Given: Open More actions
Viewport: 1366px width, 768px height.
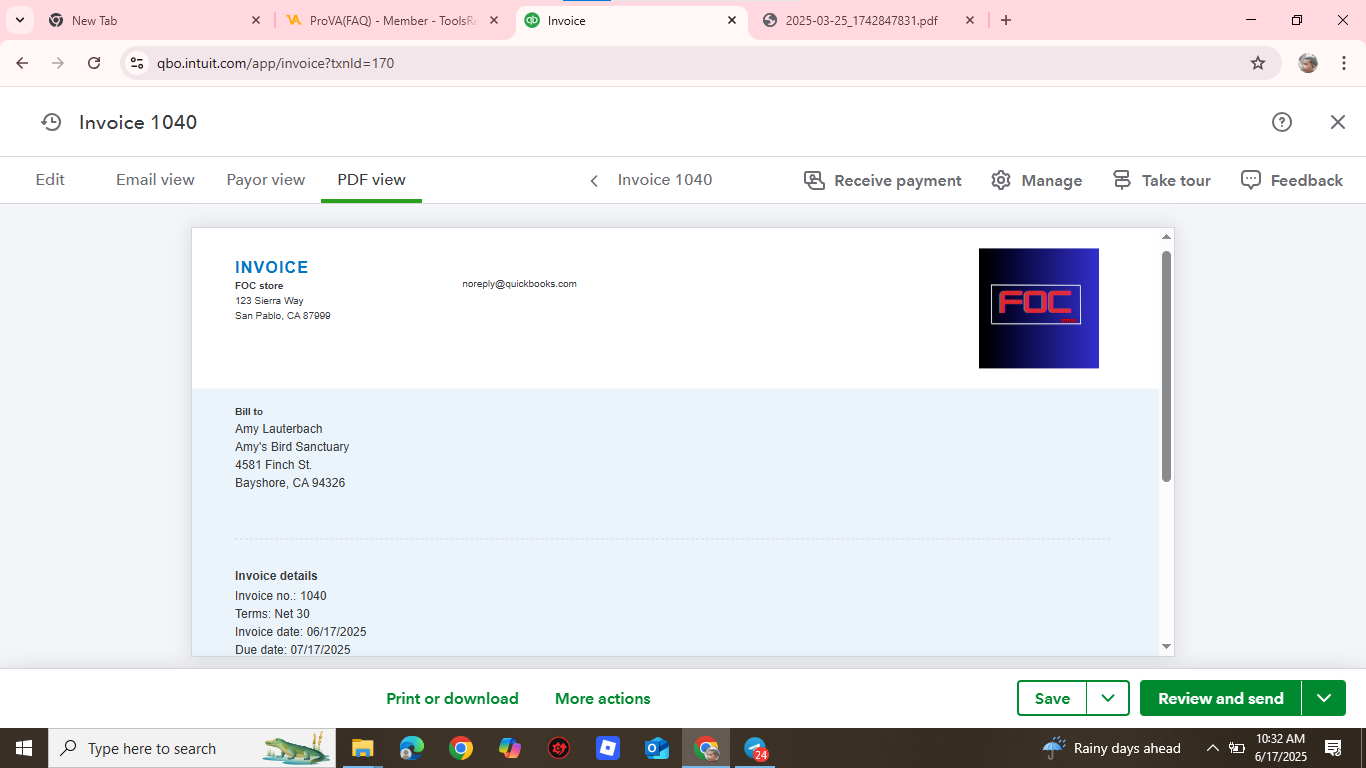Looking at the screenshot, I should coord(603,699).
